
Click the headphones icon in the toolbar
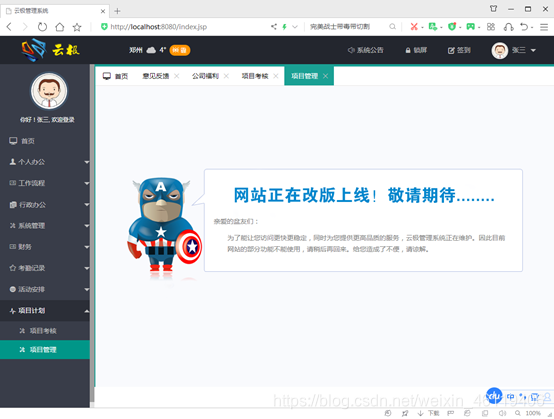508,27
